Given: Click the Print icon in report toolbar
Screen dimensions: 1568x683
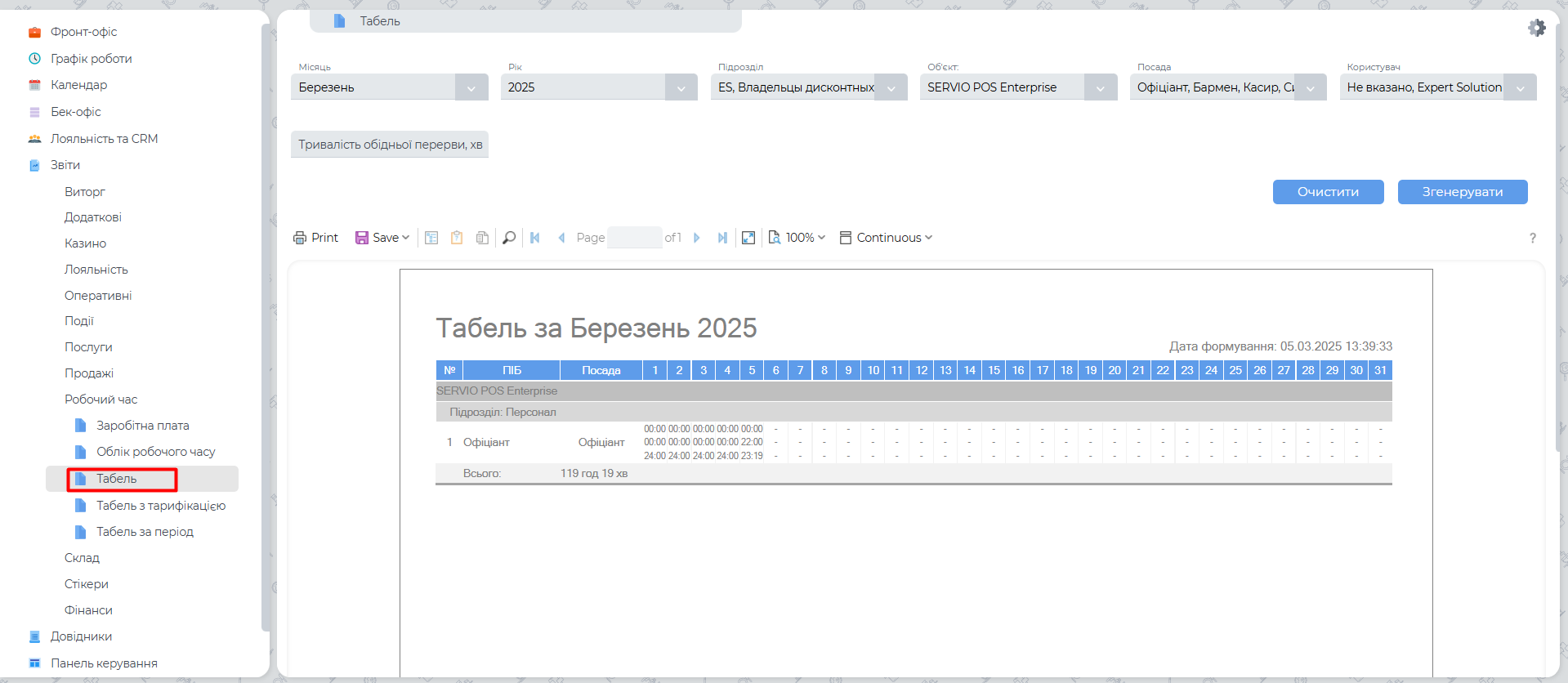Looking at the screenshot, I should click(x=315, y=238).
